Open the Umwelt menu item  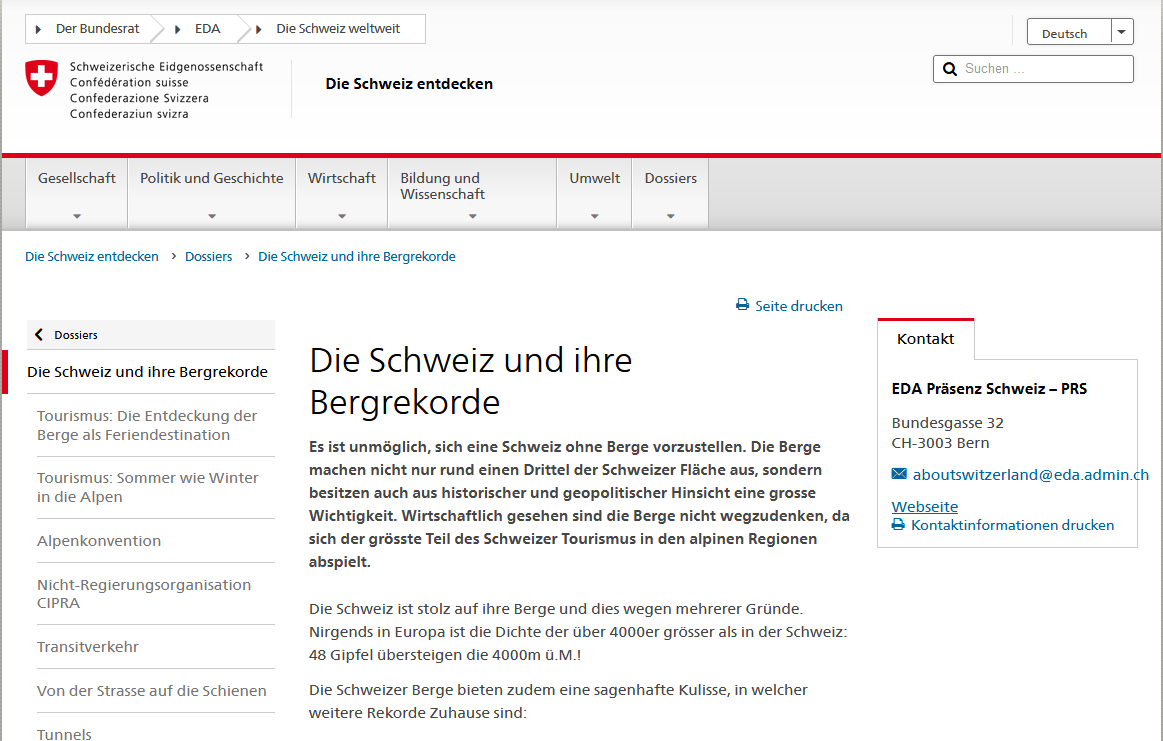tap(594, 193)
